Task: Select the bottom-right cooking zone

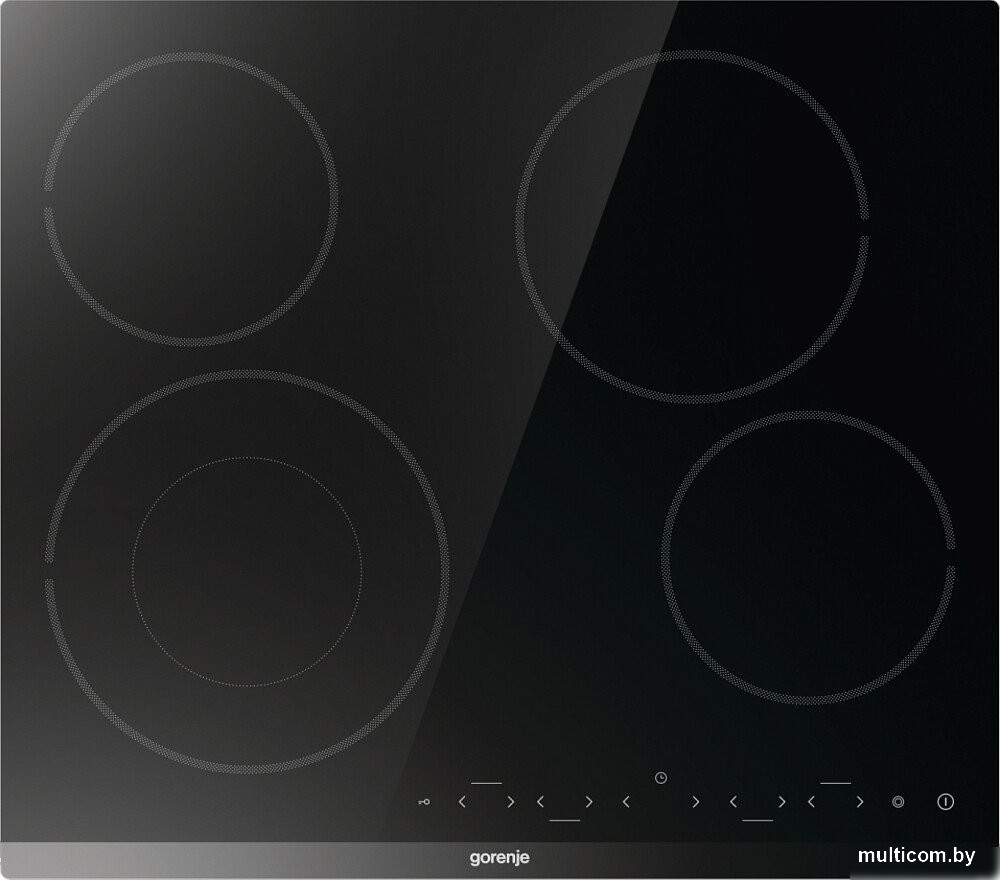Action: 808,557
